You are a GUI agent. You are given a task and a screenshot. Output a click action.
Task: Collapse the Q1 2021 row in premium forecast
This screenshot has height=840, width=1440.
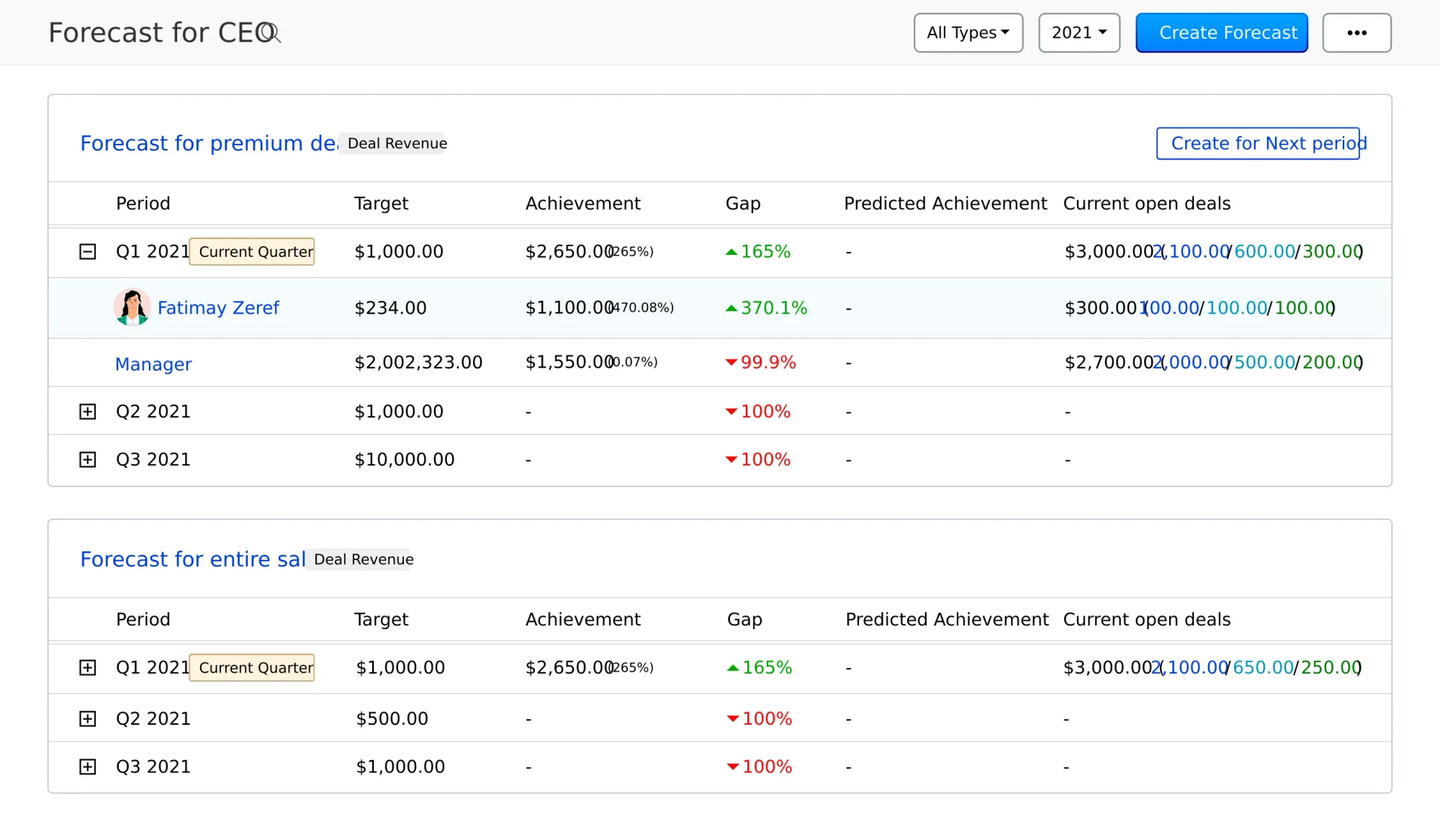point(88,251)
